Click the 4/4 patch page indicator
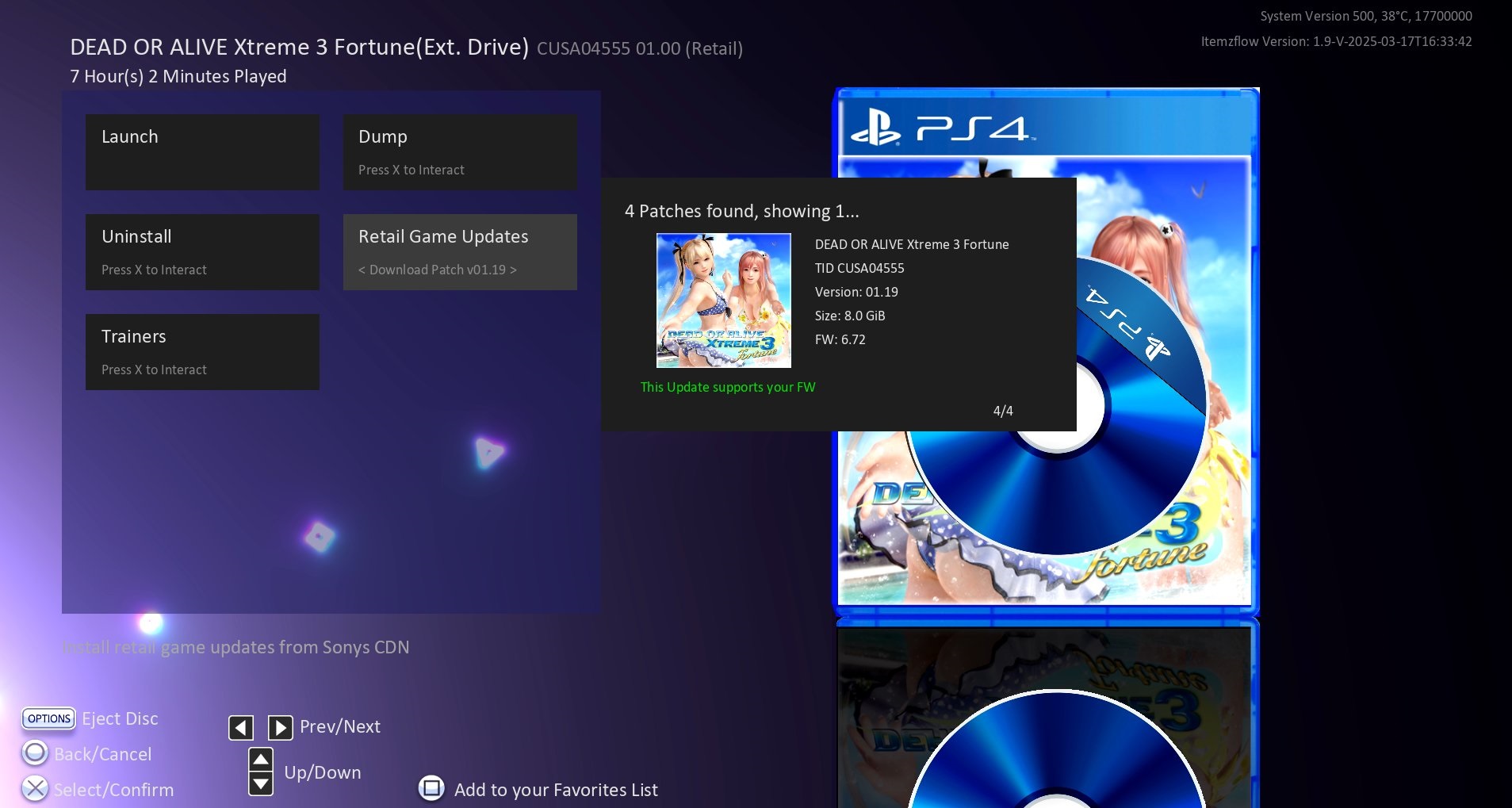 (x=1002, y=411)
